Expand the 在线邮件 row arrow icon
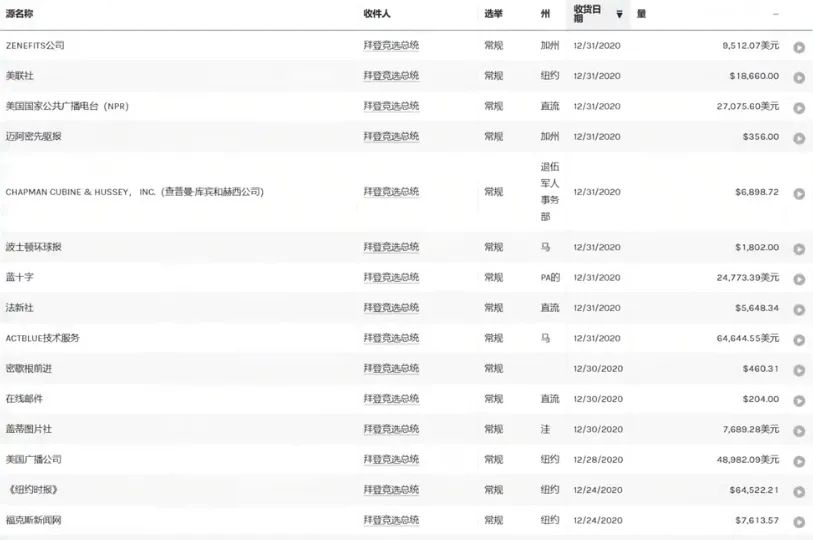This screenshot has height=540, width=813. (799, 400)
